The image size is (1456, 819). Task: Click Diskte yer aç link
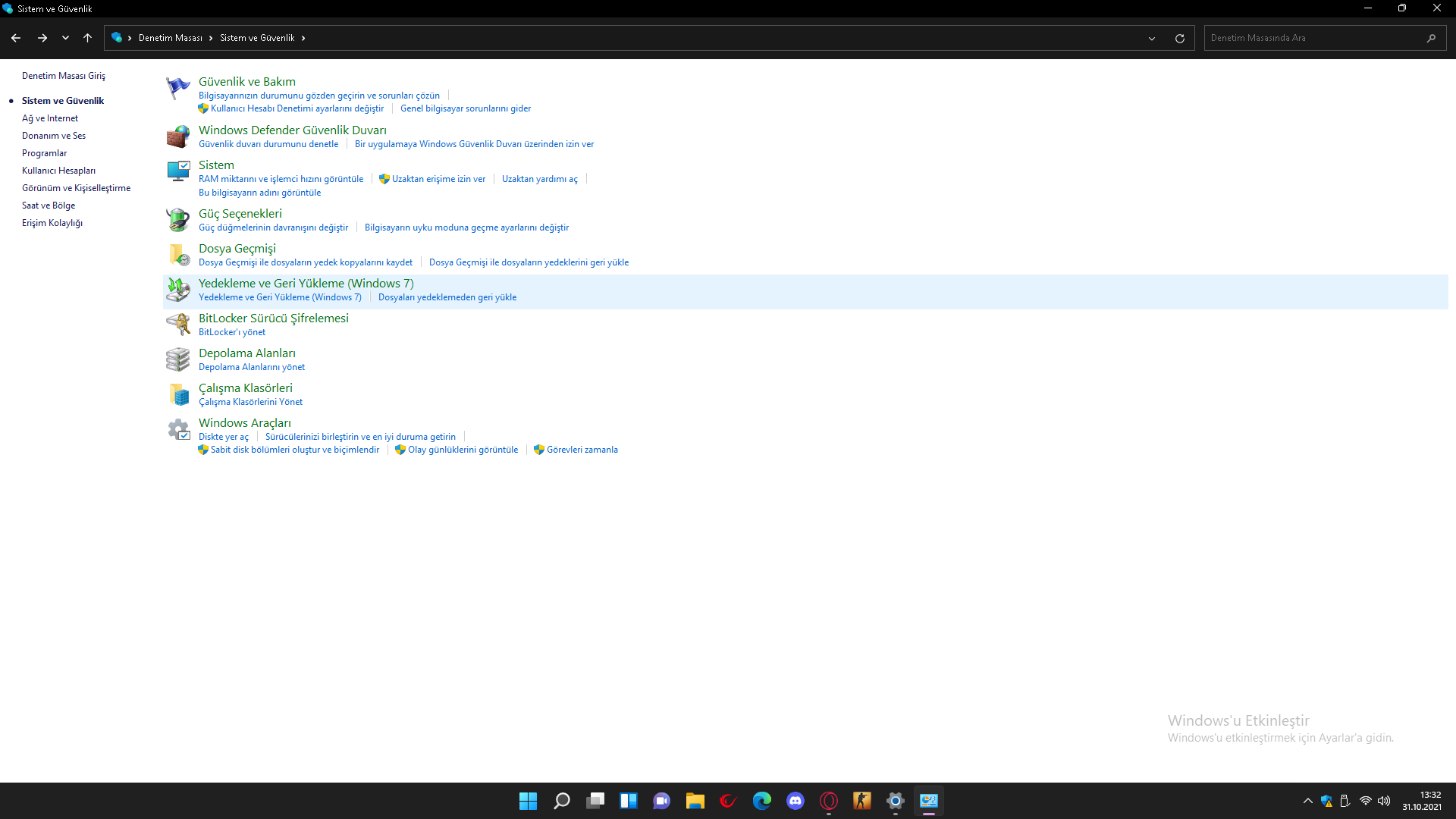[223, 437]
